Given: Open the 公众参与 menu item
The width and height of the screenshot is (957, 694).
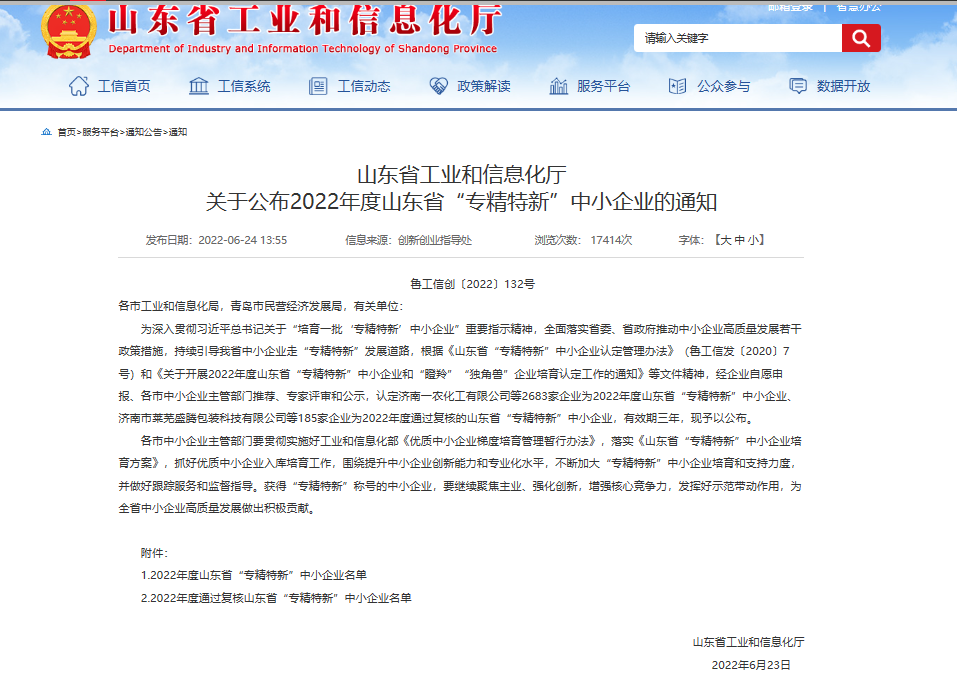Looking at the screenshot, I should [x=723, y=86].
